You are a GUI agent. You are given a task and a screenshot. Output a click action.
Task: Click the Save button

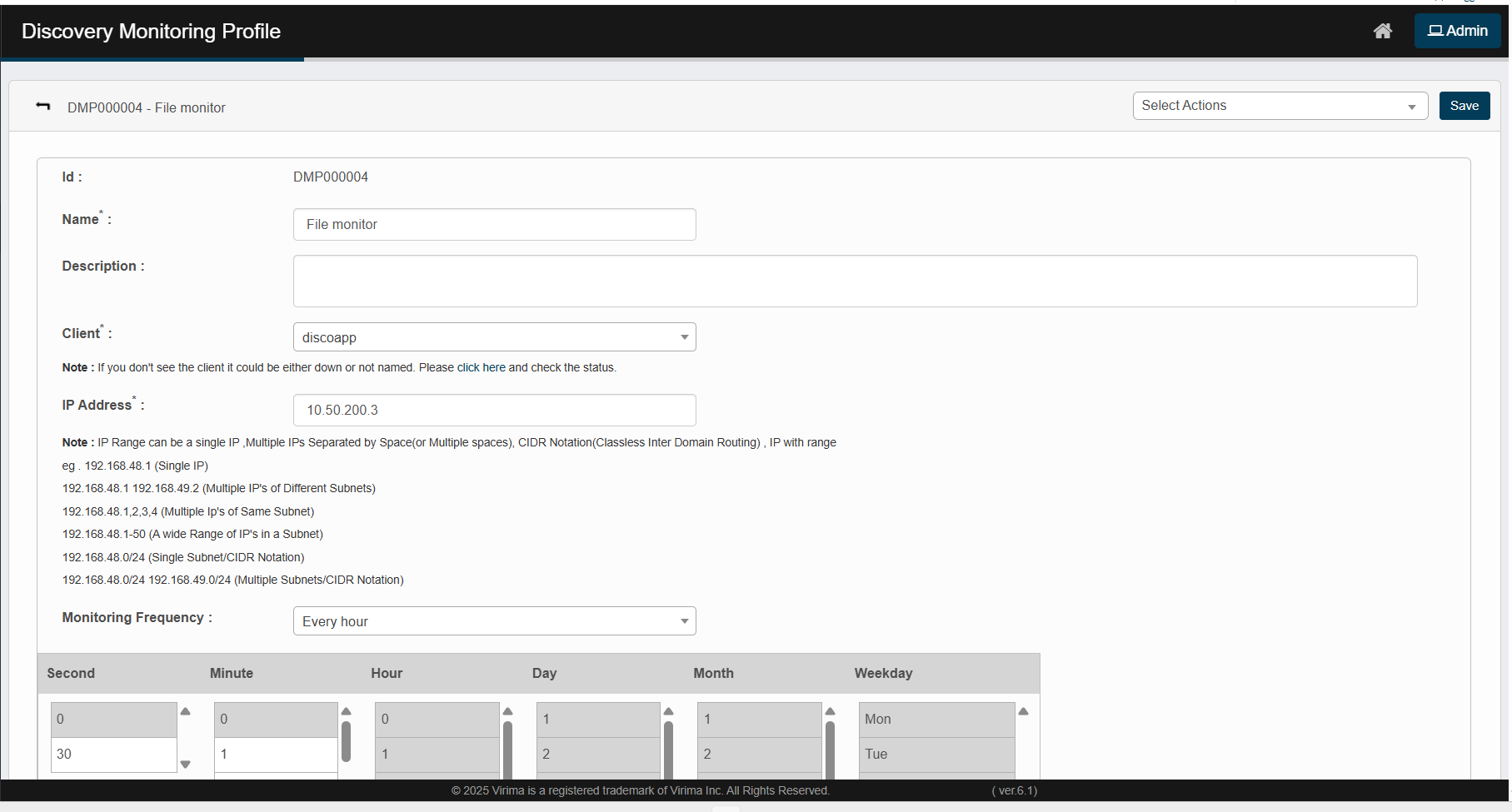tap(1464, 106)
